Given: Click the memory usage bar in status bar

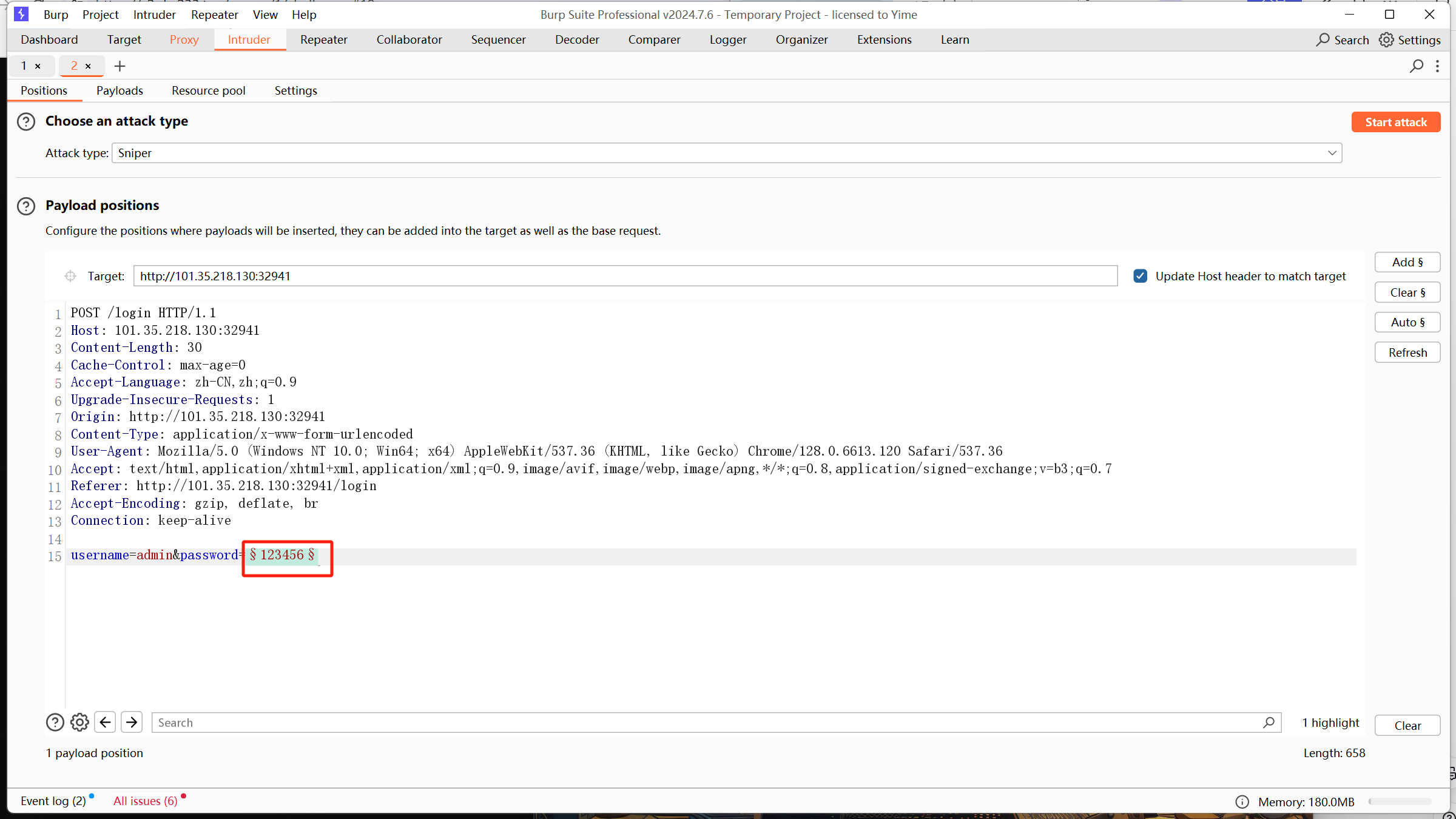Looking at the screenshot, I should tap(1400, 802).
